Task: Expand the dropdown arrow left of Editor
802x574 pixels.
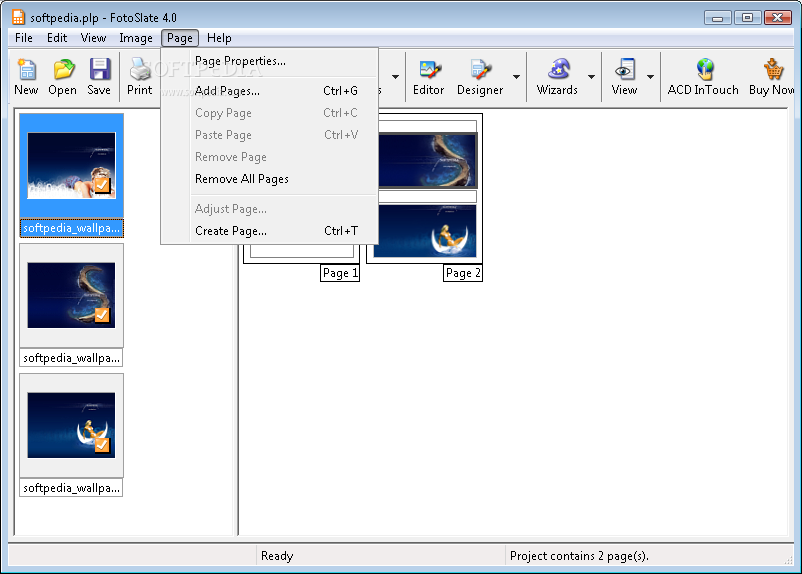Action: 395,77
